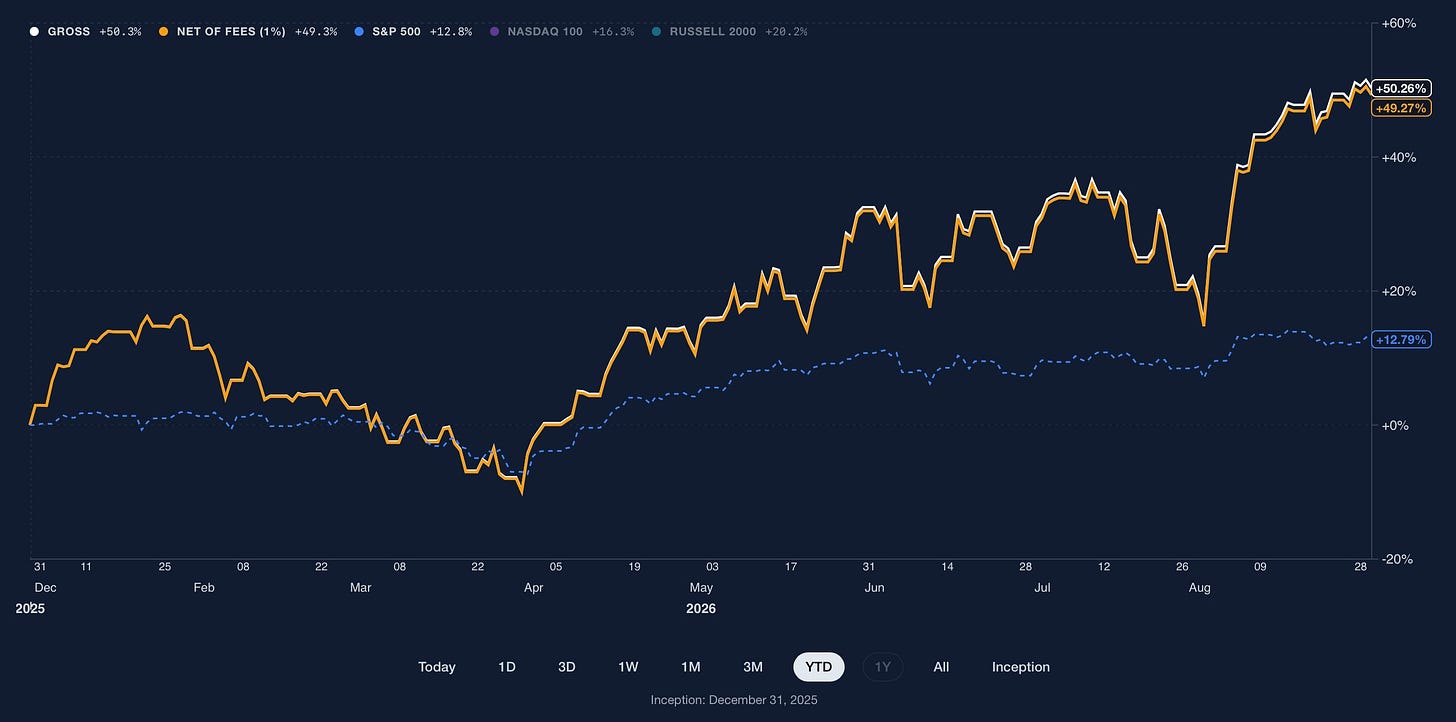Toggle the NET OF FEES (1%) legend series
1456x722 pixels.
pyautogui.click(x=247, y=31)
